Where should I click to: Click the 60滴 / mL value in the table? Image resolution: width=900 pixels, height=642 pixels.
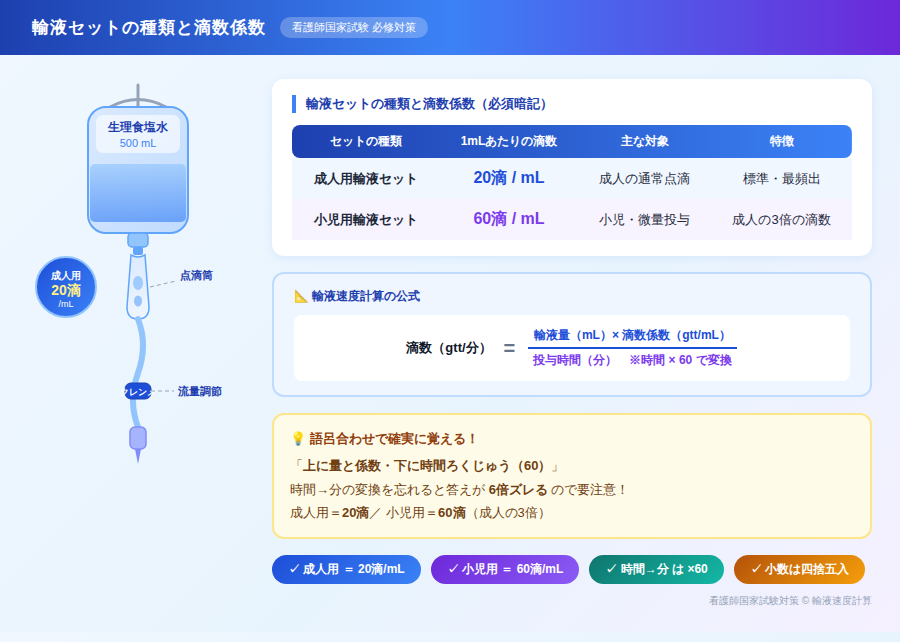tap(508, 219)
